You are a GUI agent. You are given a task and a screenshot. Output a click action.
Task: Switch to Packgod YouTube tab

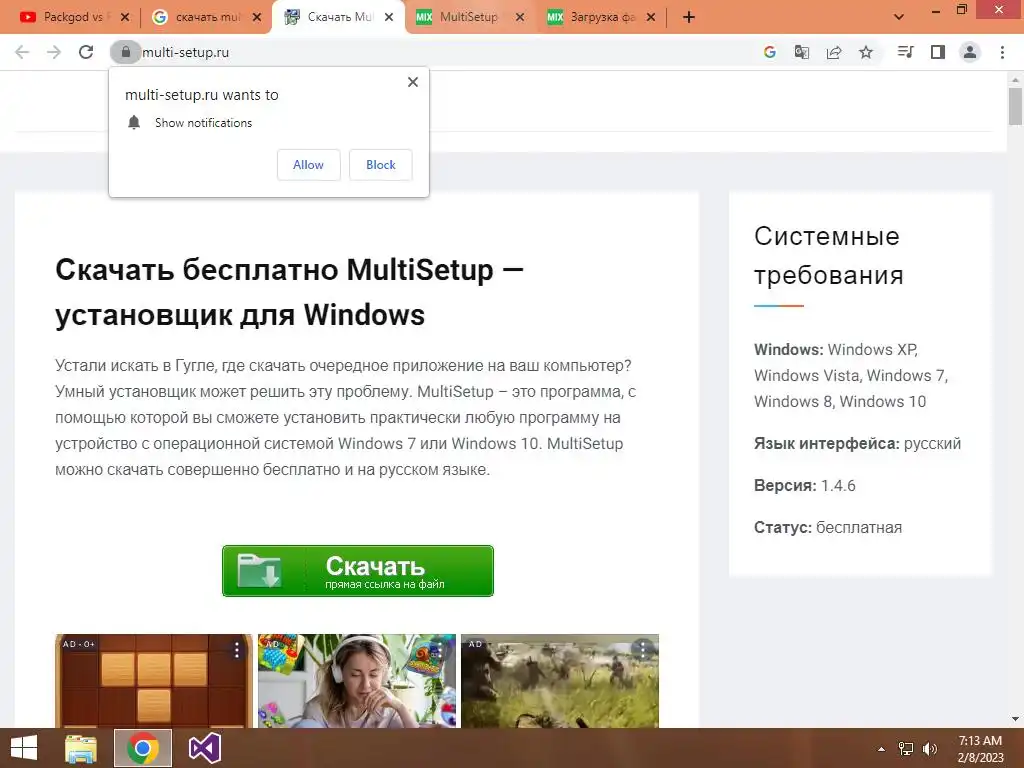point(73,17)
